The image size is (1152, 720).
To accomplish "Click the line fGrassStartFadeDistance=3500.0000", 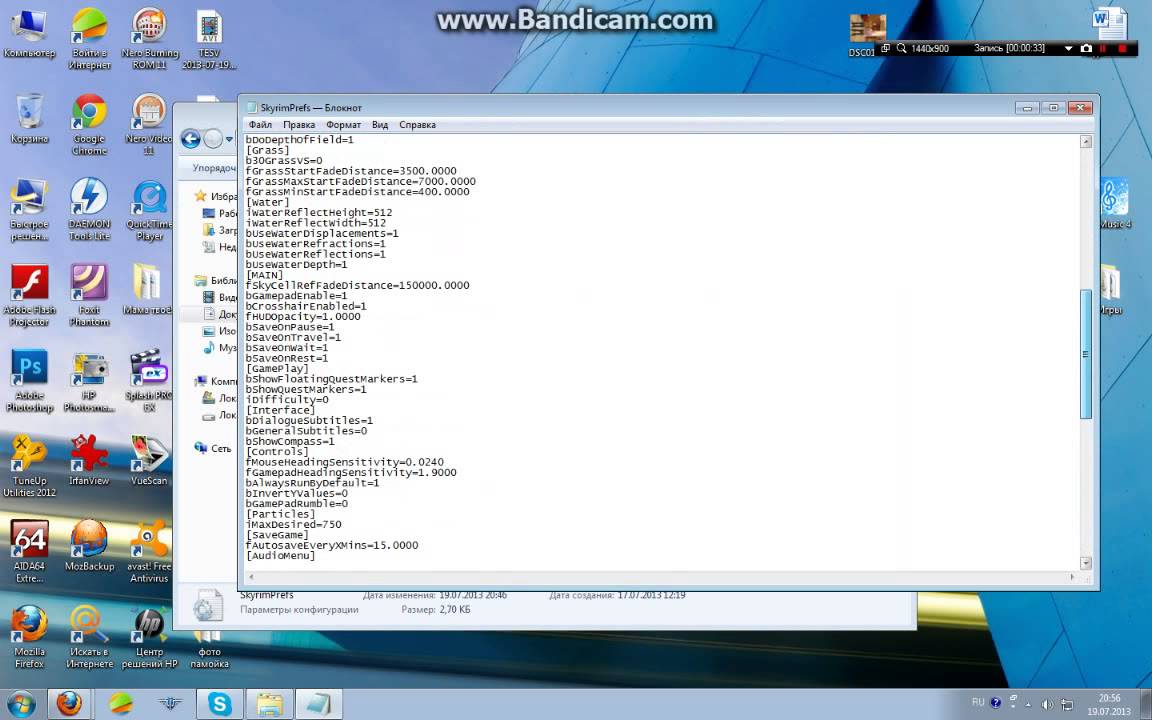I will (351, 171).
